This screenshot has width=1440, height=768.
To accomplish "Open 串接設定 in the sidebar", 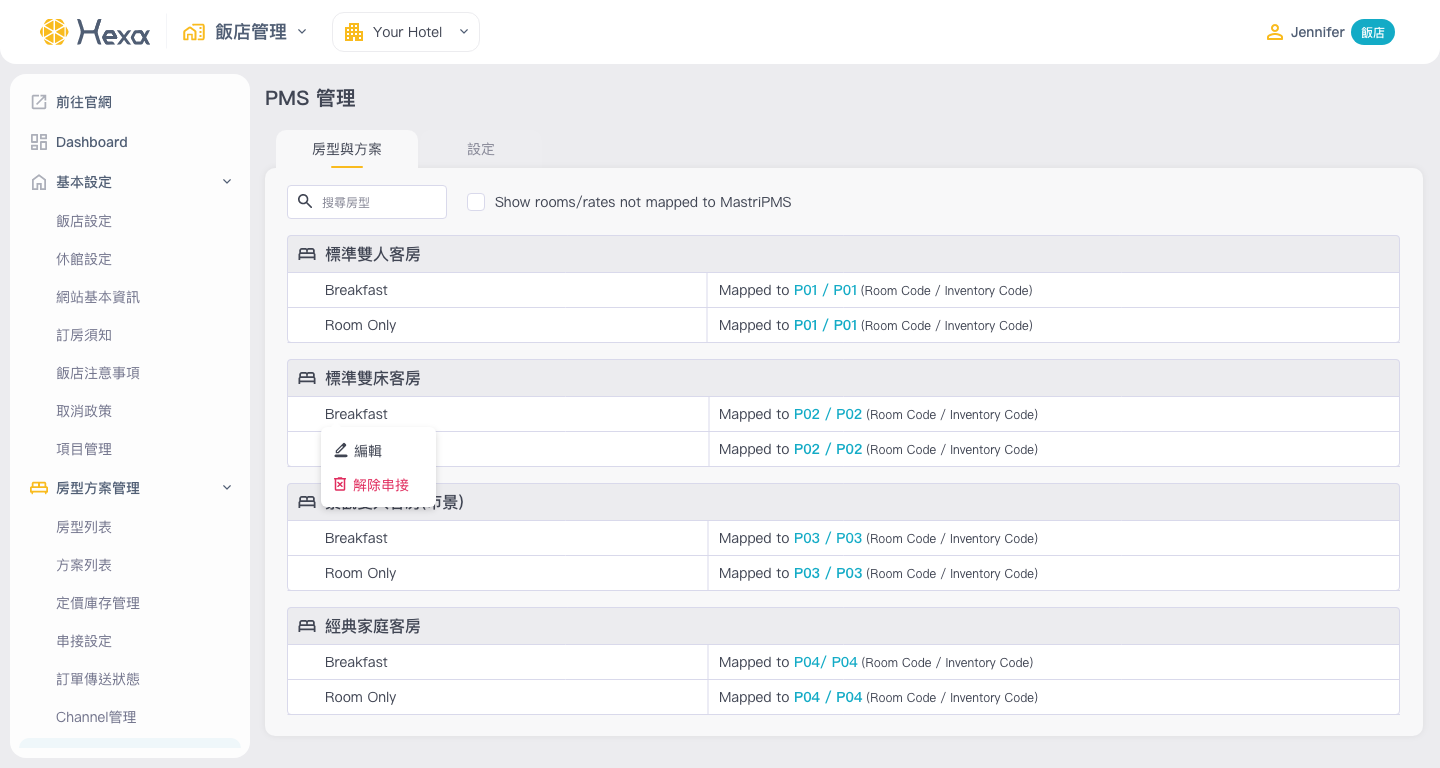I will (x=84, y=641).
